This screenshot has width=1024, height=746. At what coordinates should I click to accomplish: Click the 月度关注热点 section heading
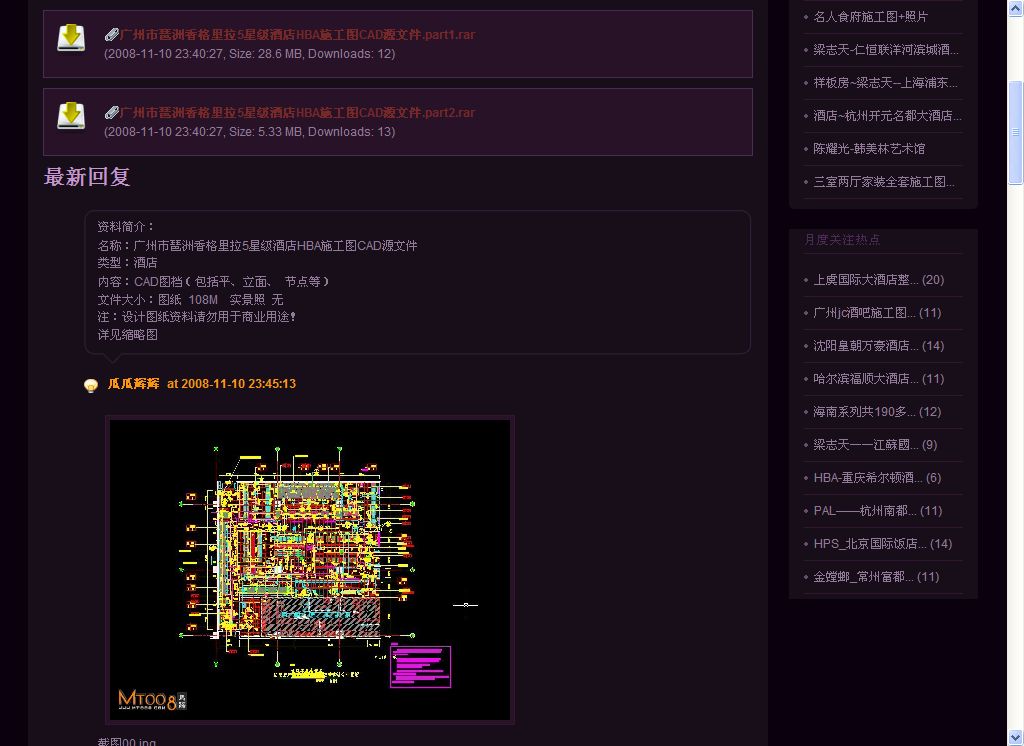tap(842, 240)
